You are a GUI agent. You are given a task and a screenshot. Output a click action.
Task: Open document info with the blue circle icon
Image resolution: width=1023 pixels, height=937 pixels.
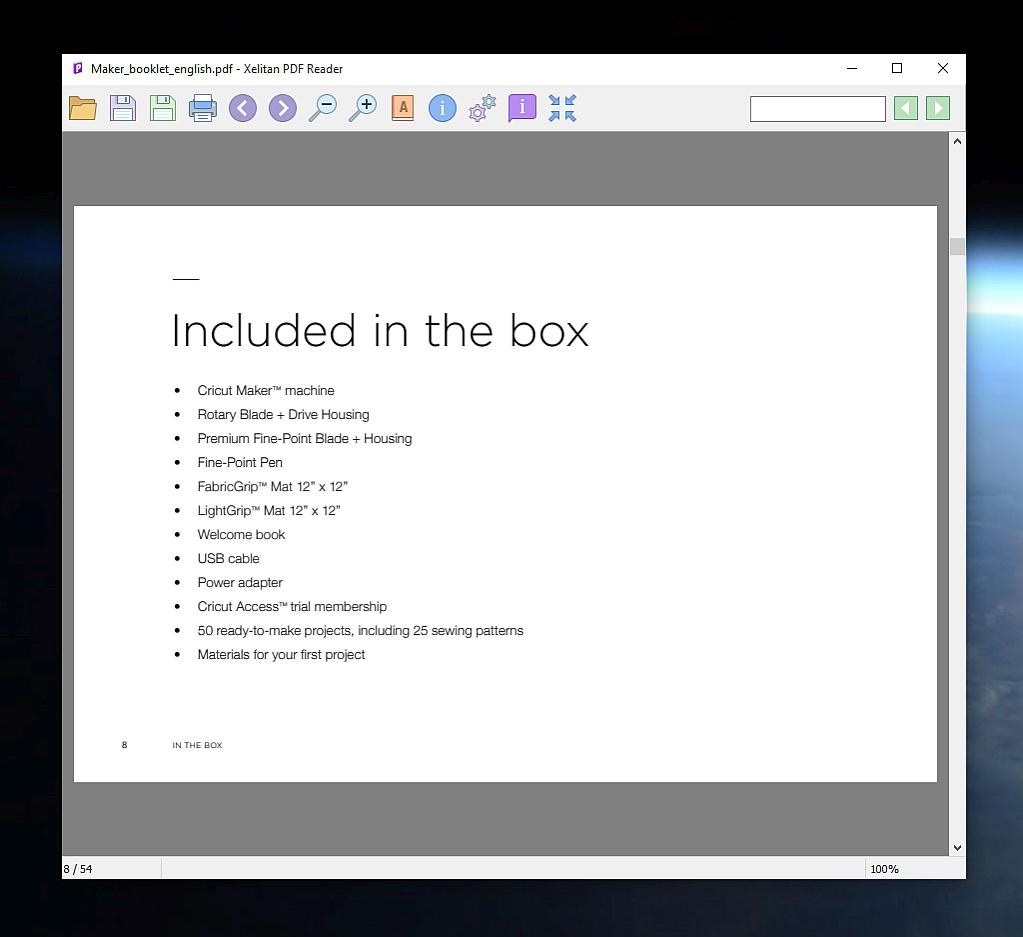[x=442, y=108]
